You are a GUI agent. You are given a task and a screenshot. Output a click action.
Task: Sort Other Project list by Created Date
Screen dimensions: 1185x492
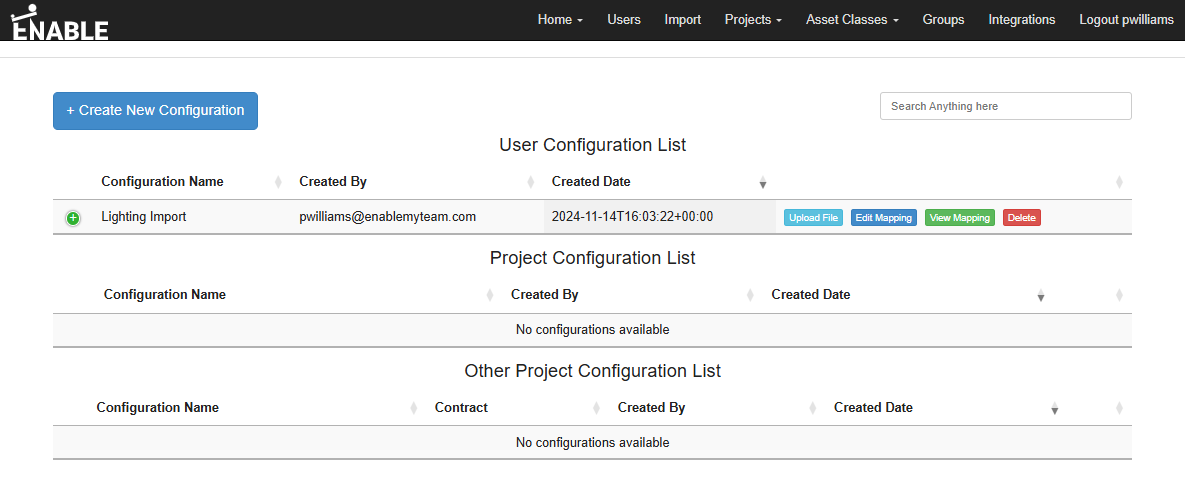pyautogui.click(x=873, y=408)
